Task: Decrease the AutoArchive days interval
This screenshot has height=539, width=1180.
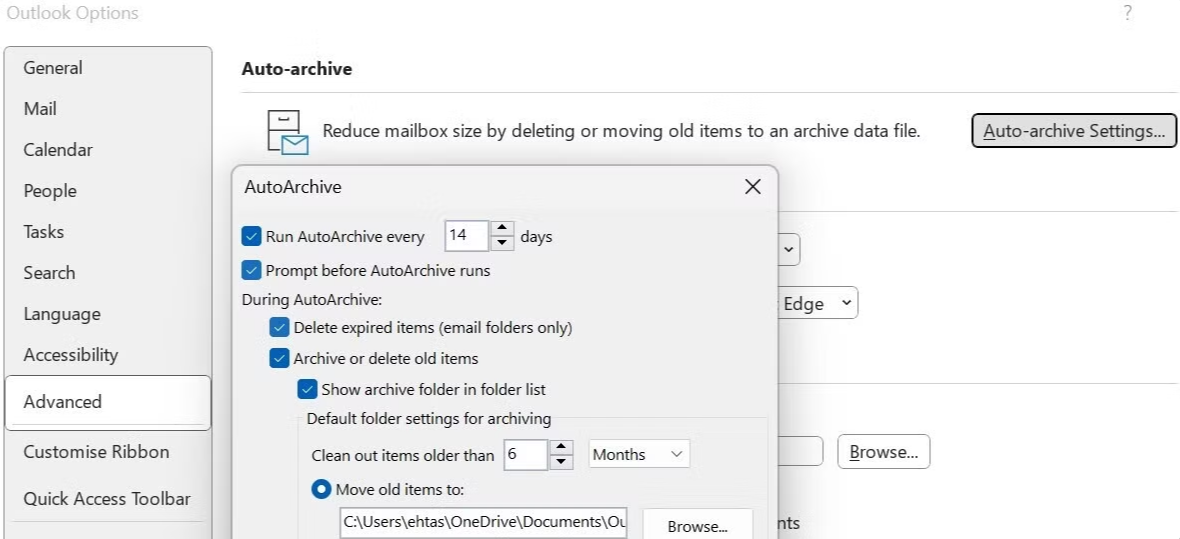Action: tap(502, 243)
